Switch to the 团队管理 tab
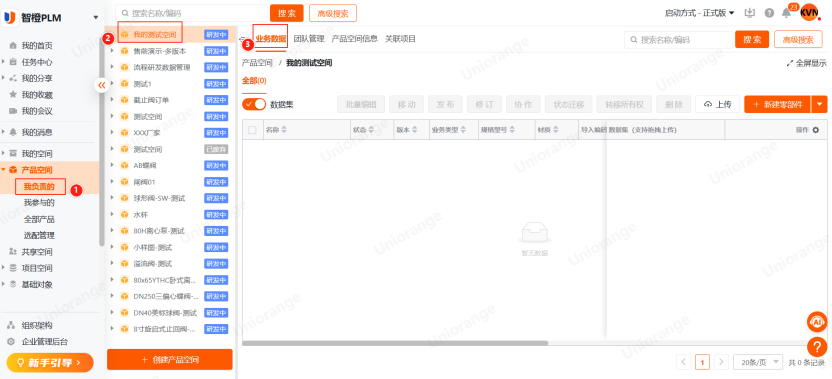Screen dimensions: 832x379 (309, 39)
